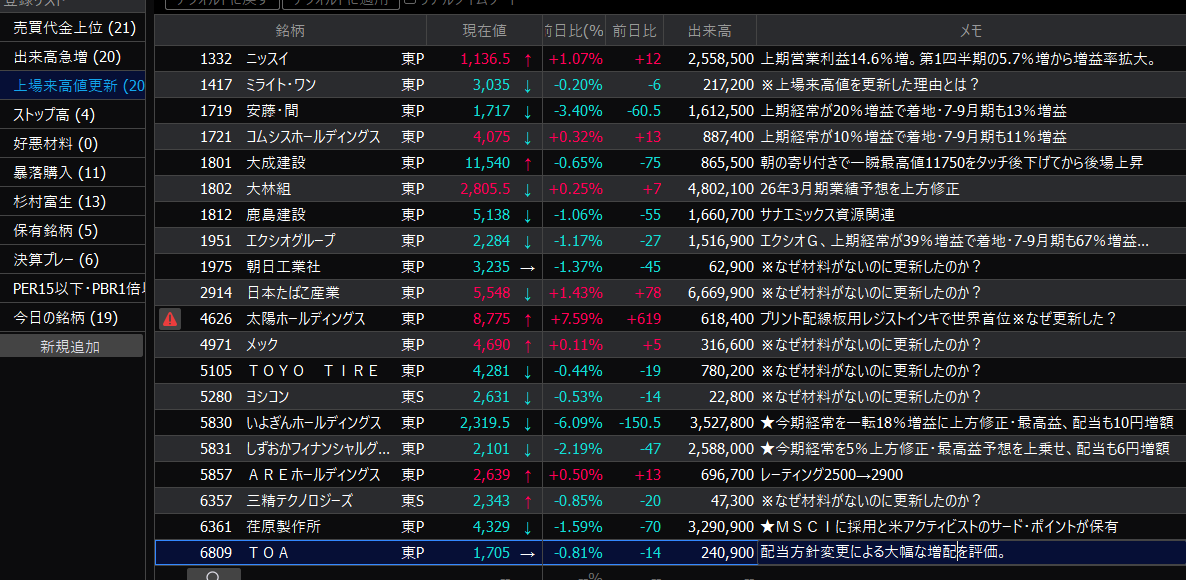Edit the memo field of the ＴＯＡ row
Viewport: 1186px width, 580px height.
(970, 553)
